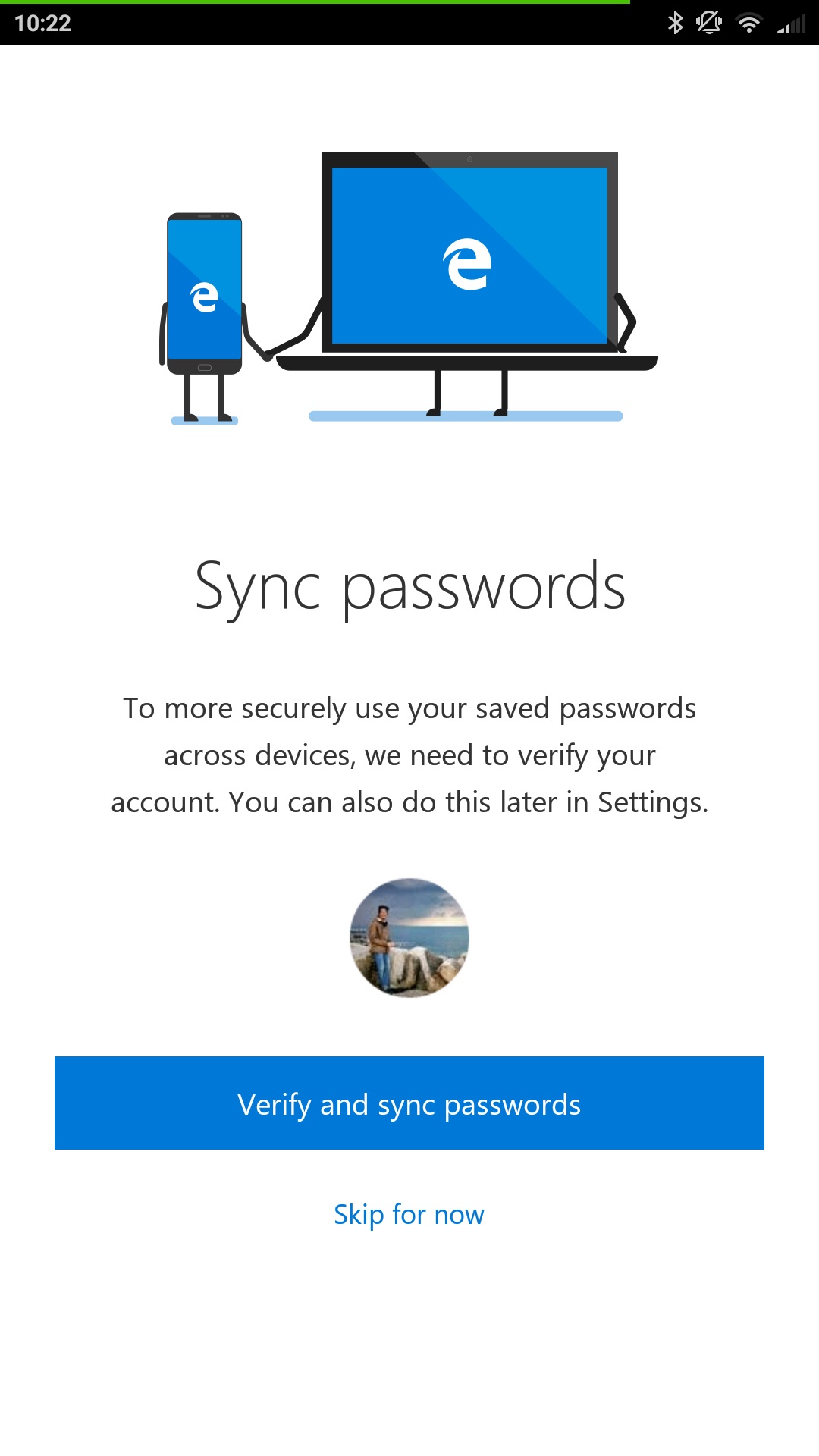The image size is (819, 1456).
Task: Tap the Edge logo on phone illustration
Action: [204, 297]
